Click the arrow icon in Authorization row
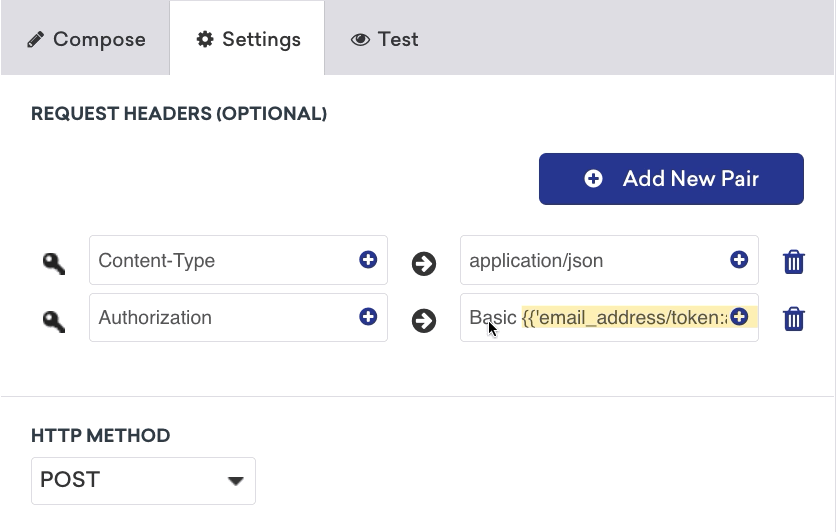The image size is (836, 532). click(x=424, y=321)
